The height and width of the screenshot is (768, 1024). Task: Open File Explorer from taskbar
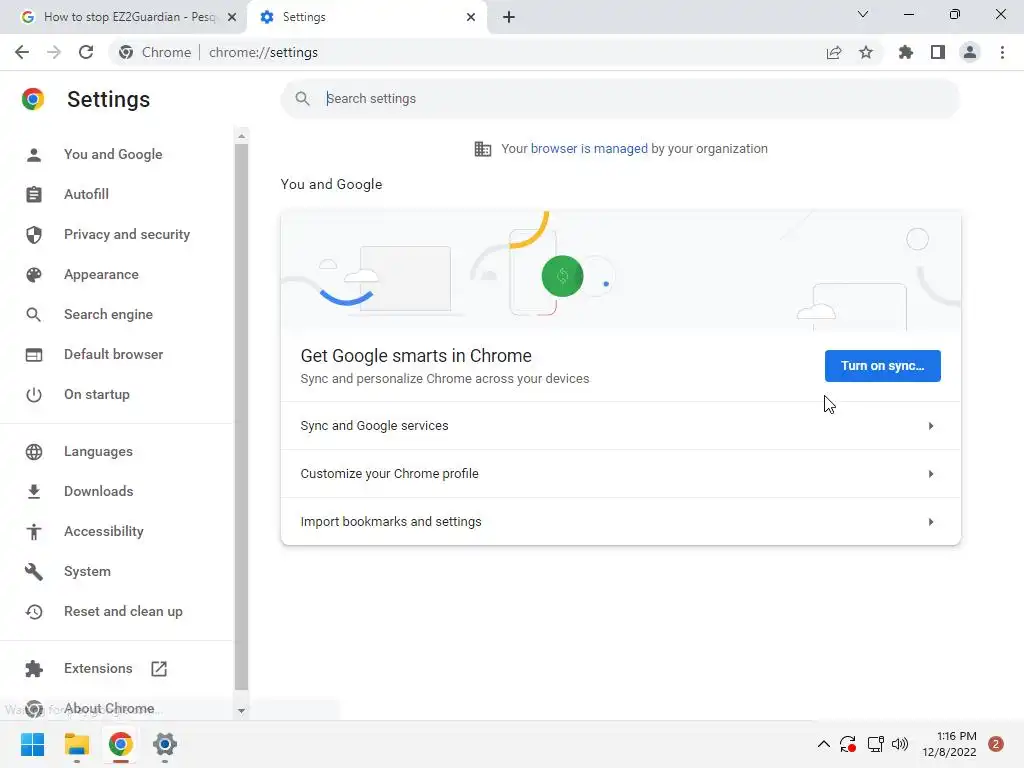tap(76, 744)
